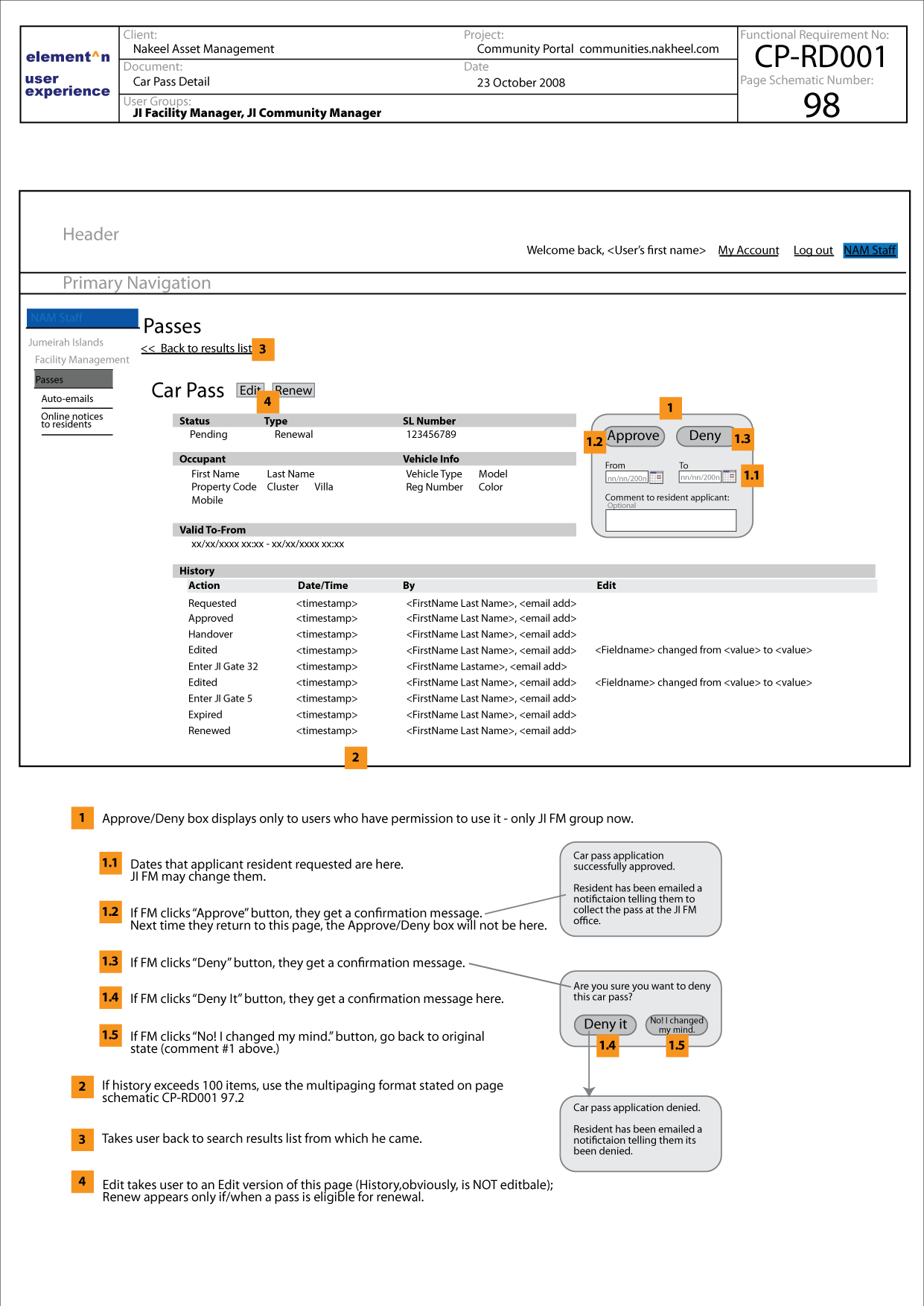Viewport: 924px width, 1306px height.
Task: Open Jumeirah Islands in sidebar
Action: pyautogui.click(x=66, y=343)
